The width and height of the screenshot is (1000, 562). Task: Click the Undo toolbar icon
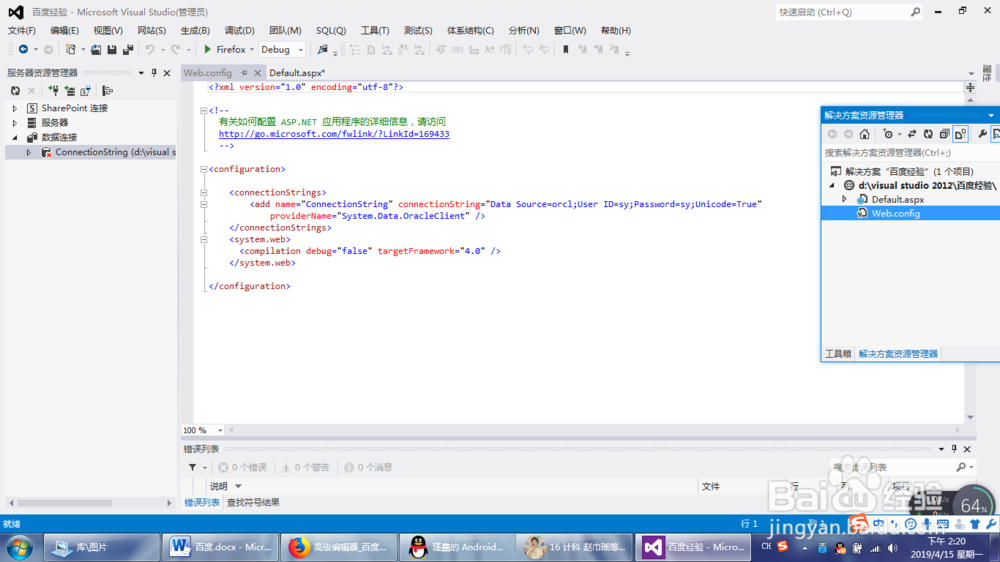(x=150, y=49)
